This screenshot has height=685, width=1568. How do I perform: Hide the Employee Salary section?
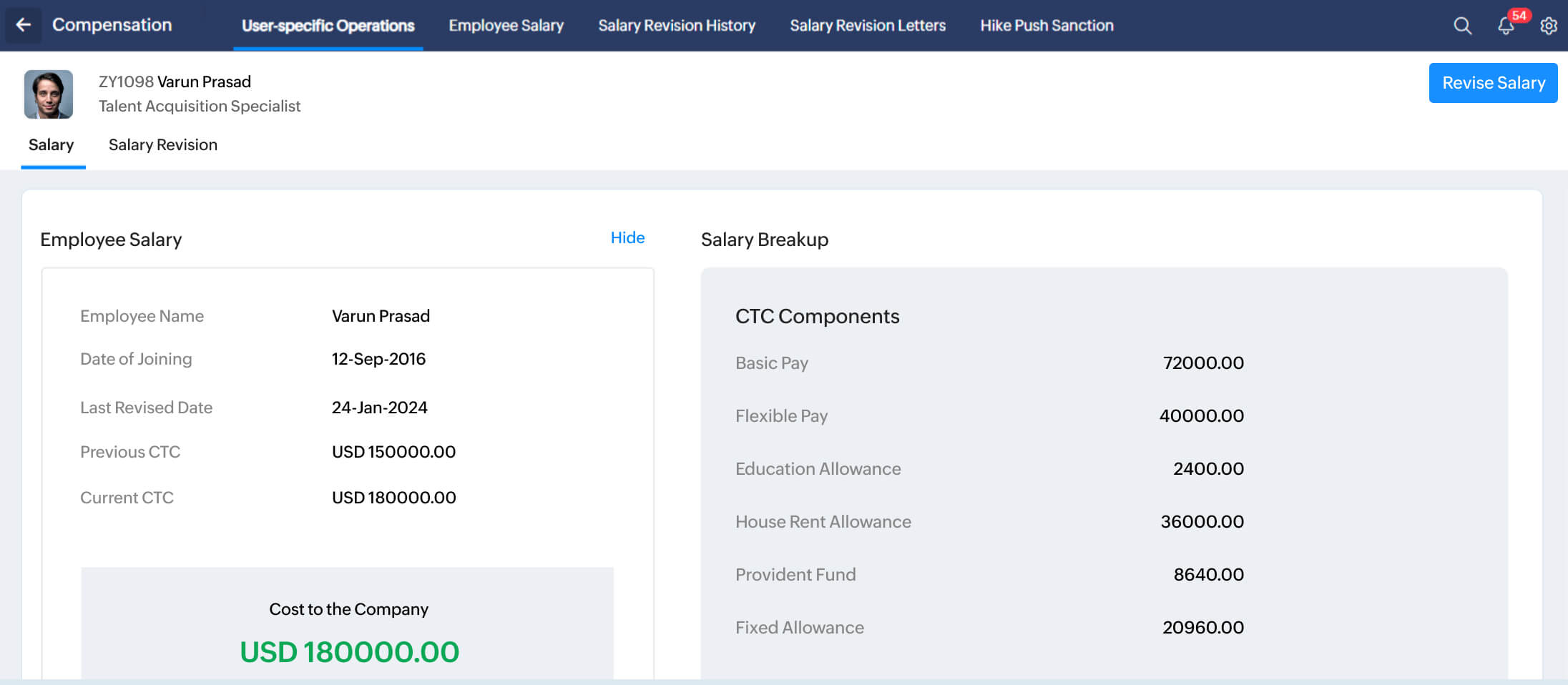click(x=627, y=237)
